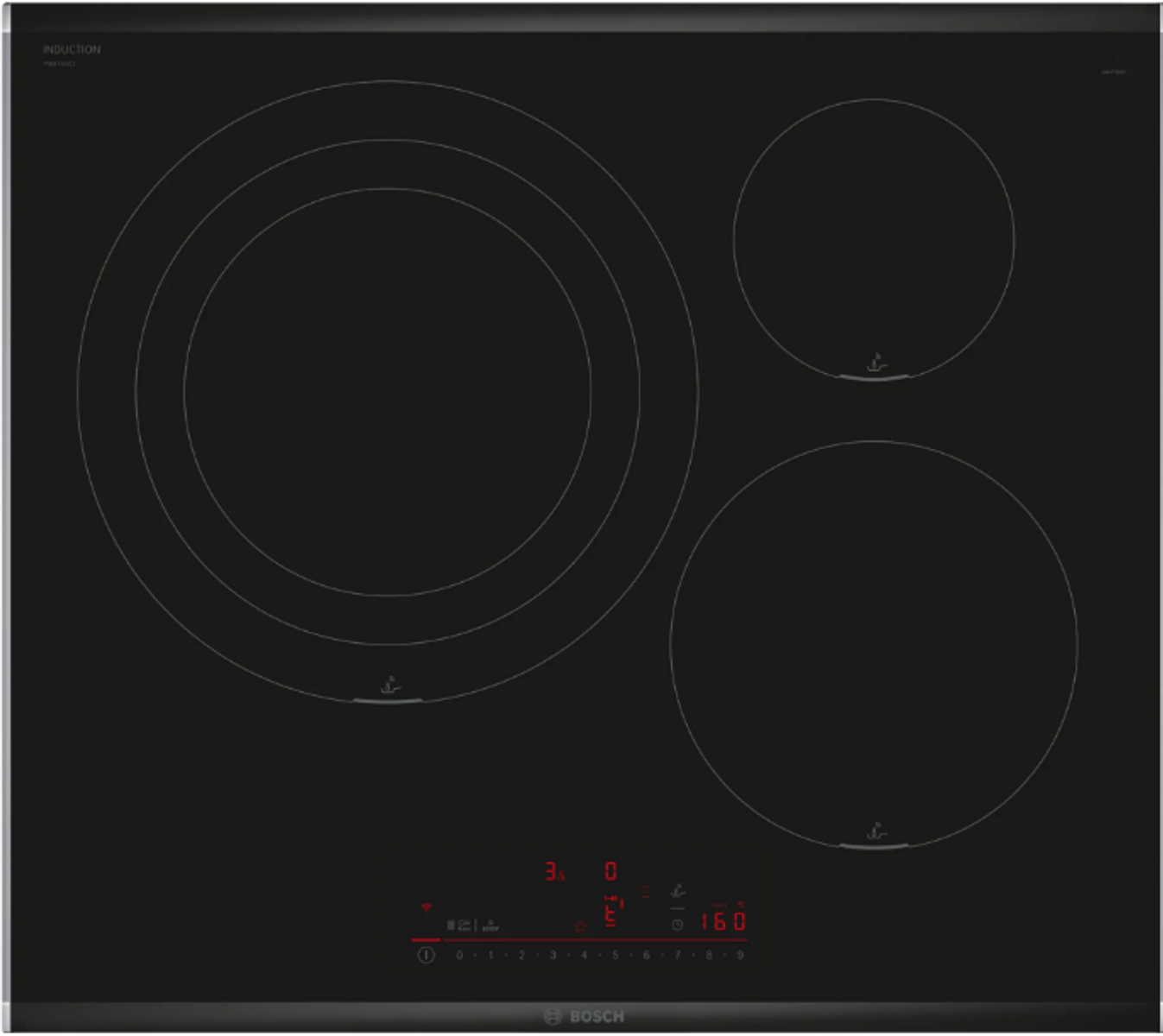Viewport: 1163px width, 1036px height.
Task: Select power level 0 on the scale
Action: [459, 955]
